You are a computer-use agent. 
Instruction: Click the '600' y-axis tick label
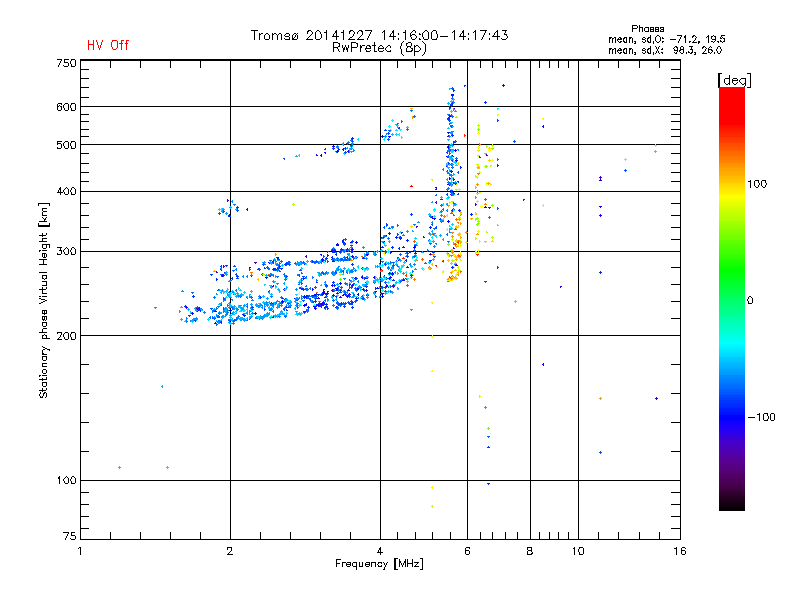(x=67, y=107)
